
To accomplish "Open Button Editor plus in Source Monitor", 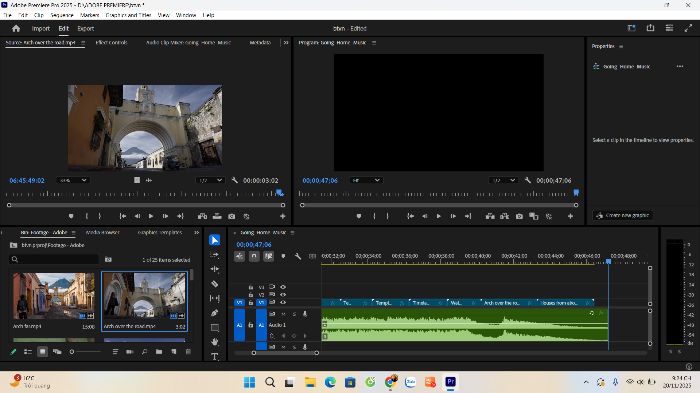I will (x=283, y=216).
